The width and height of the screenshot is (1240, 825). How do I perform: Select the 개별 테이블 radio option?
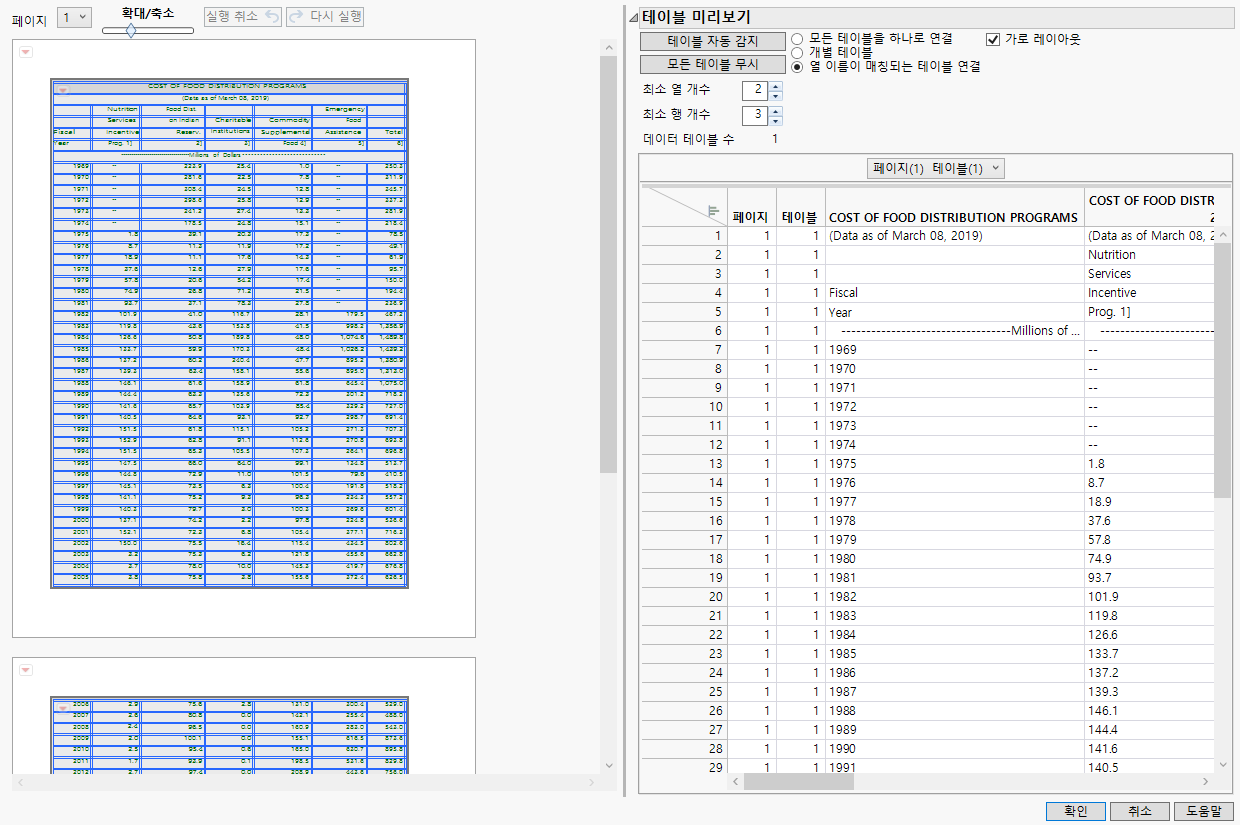pos(797,53)
